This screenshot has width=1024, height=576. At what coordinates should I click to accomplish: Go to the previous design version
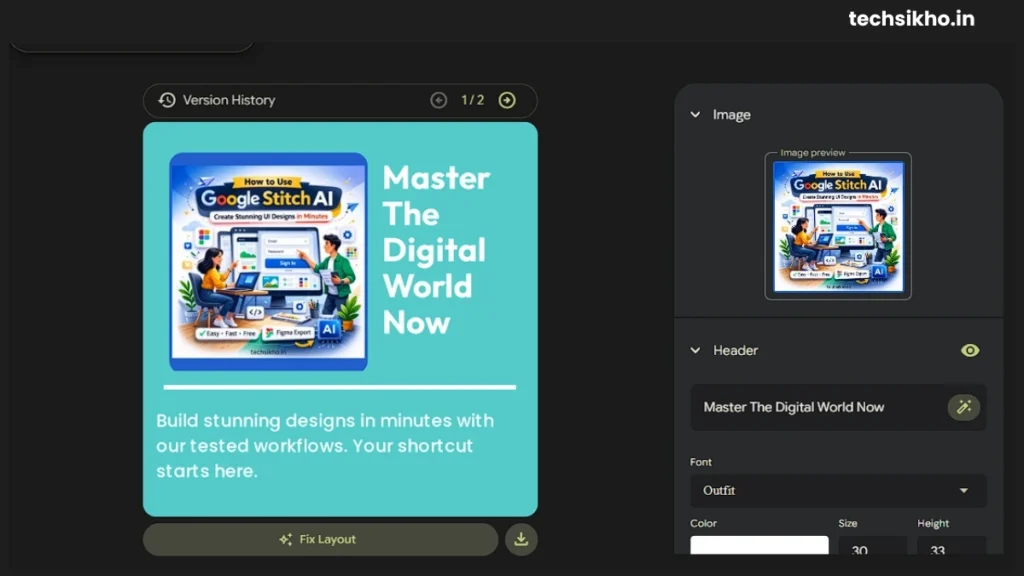[x=438, y=100]
